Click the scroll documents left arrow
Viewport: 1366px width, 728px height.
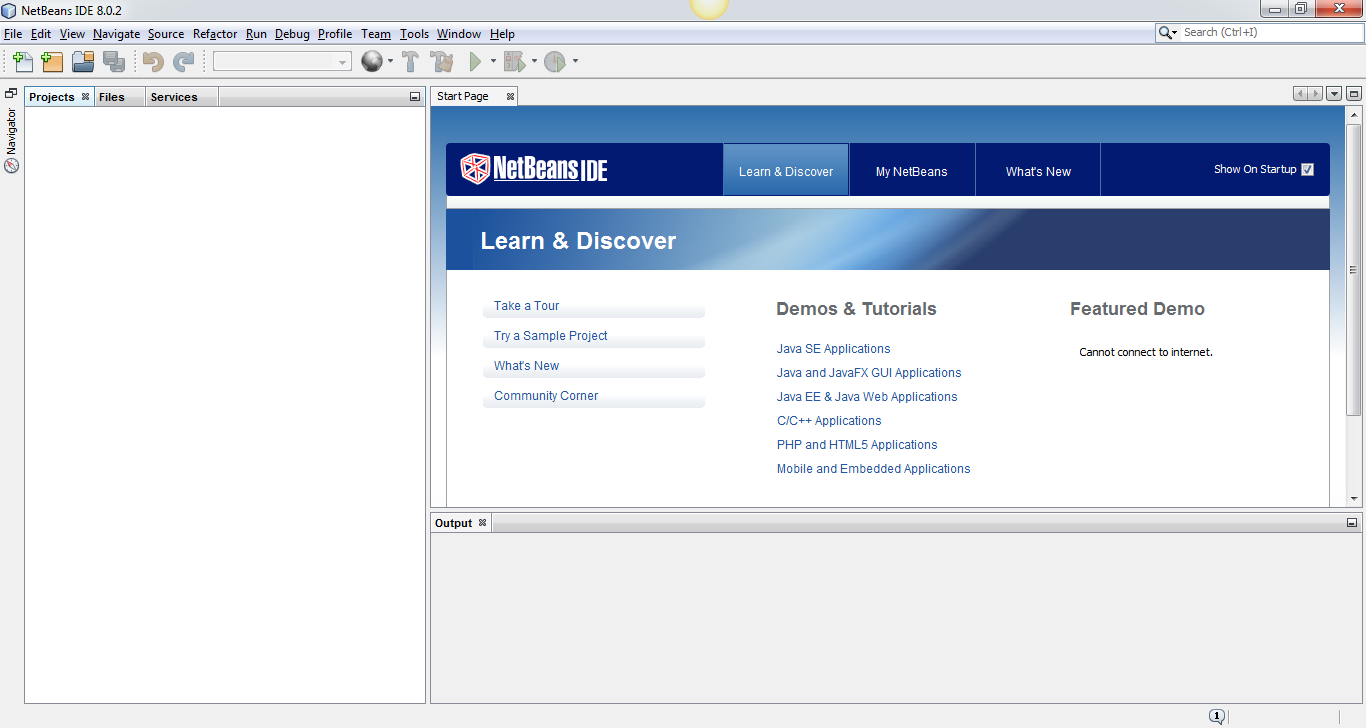click(x=1300, y=94)
